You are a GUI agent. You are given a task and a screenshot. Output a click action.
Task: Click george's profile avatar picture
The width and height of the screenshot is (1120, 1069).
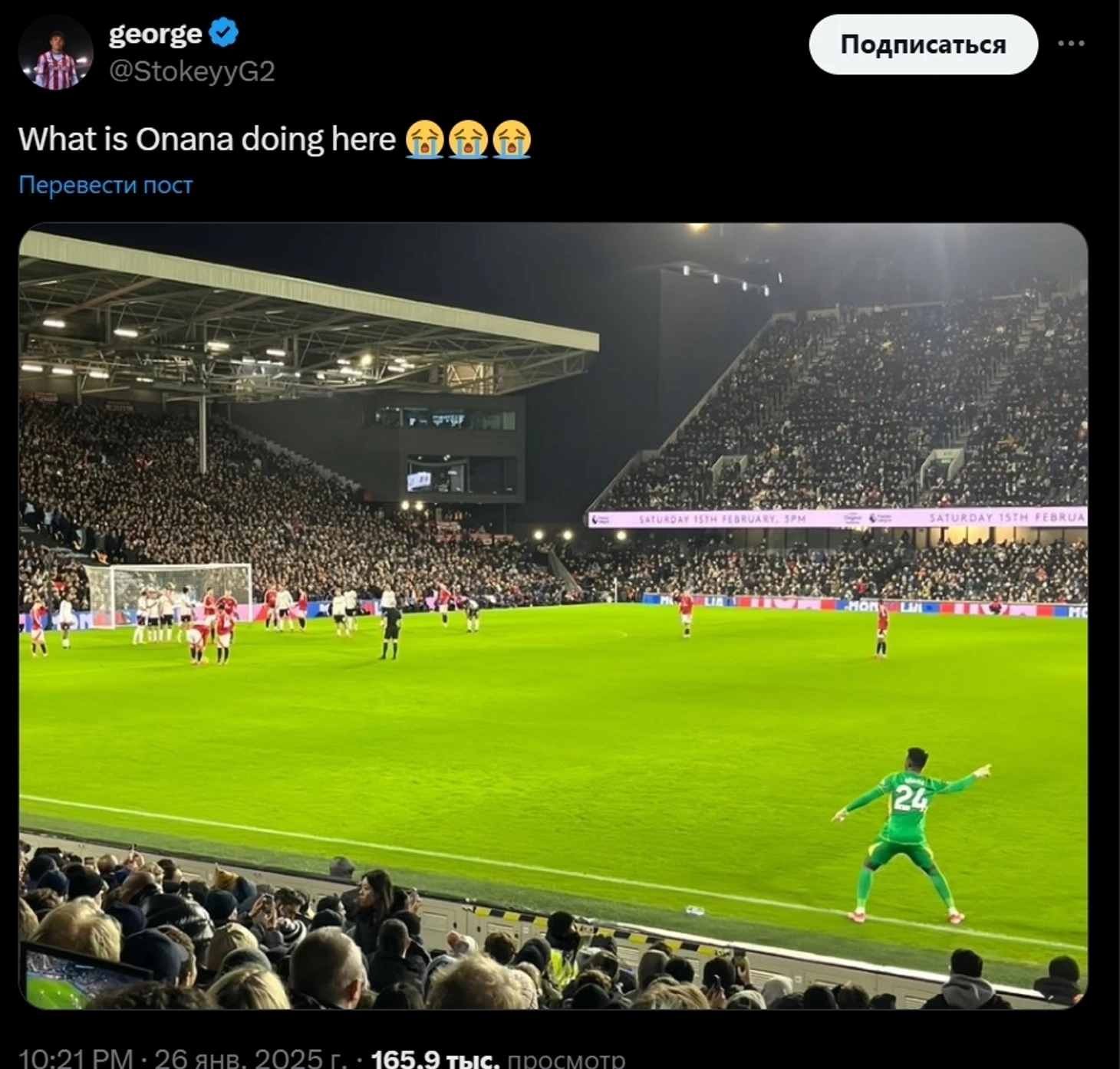tap(55, 52)
